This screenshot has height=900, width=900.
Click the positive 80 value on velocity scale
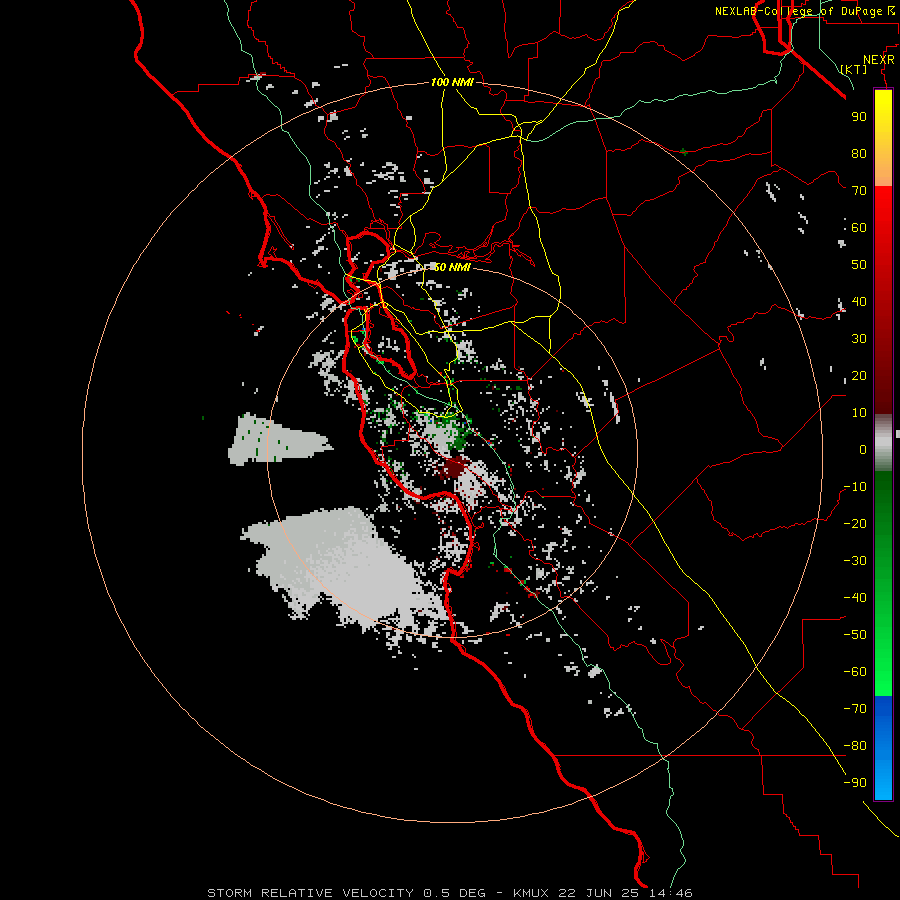pyautogui.click(x=859, y=153)
